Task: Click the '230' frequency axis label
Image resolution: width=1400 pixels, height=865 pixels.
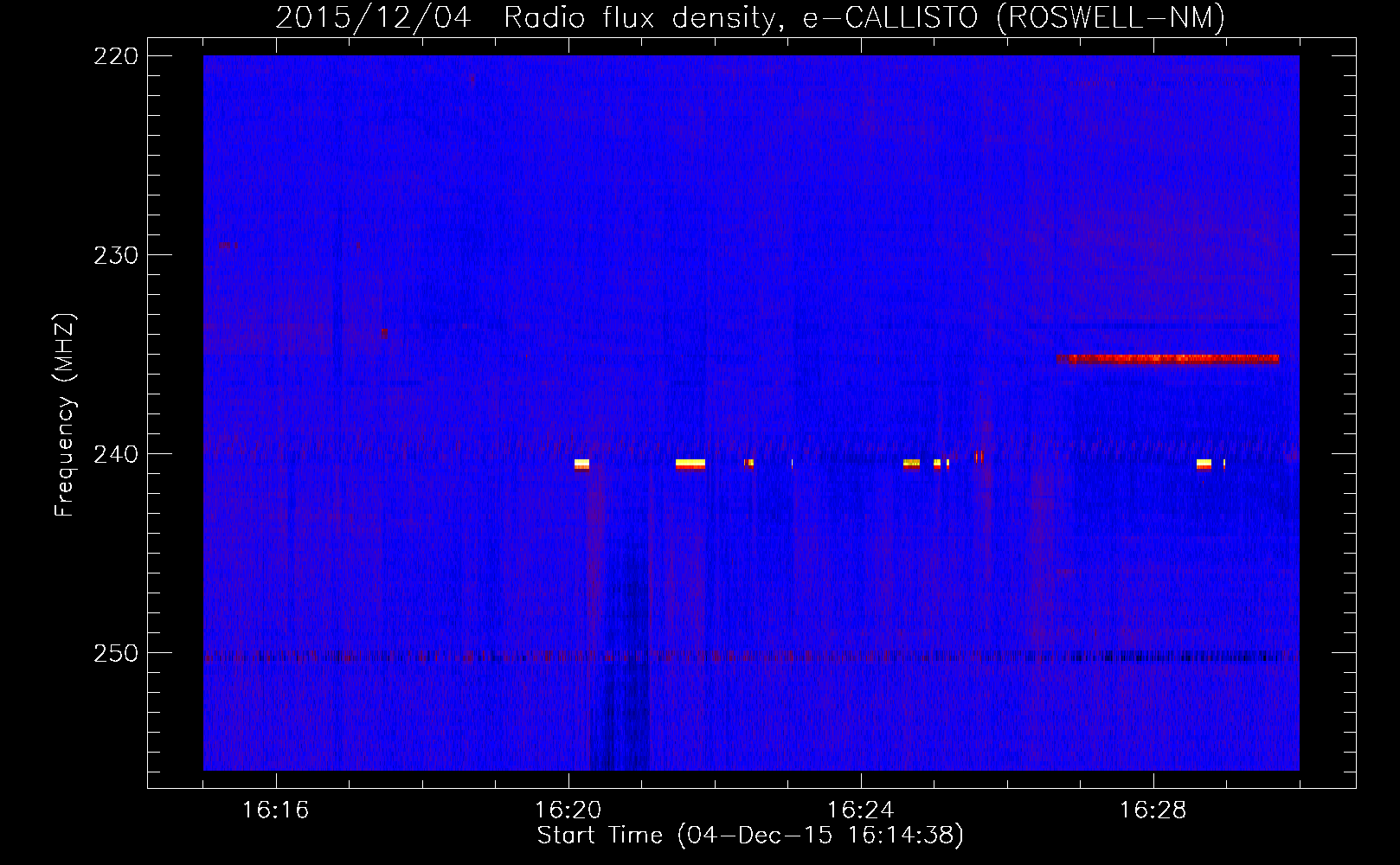Action: (x=115, y=255)
